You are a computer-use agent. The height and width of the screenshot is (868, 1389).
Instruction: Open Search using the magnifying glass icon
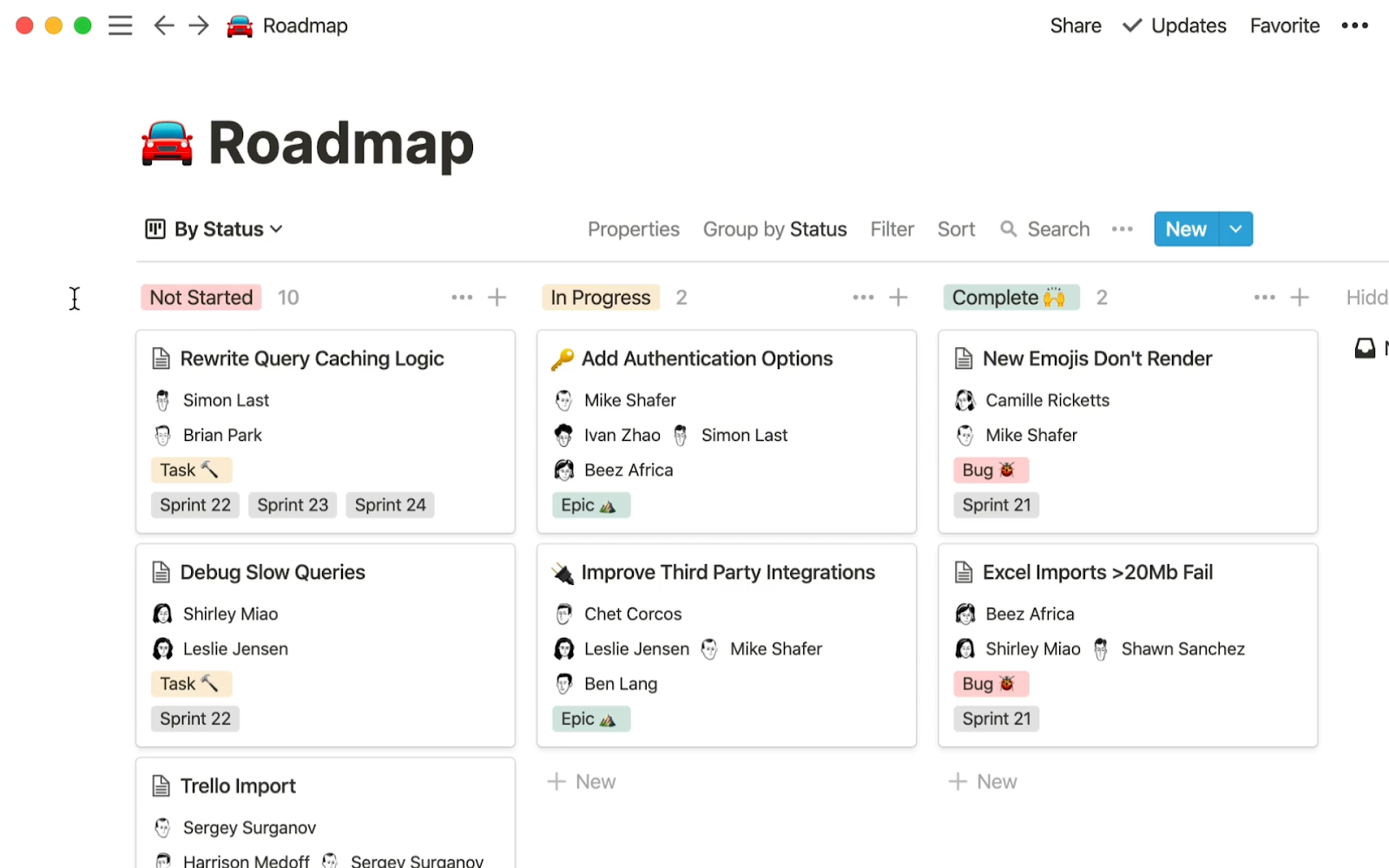[1009, 228]
